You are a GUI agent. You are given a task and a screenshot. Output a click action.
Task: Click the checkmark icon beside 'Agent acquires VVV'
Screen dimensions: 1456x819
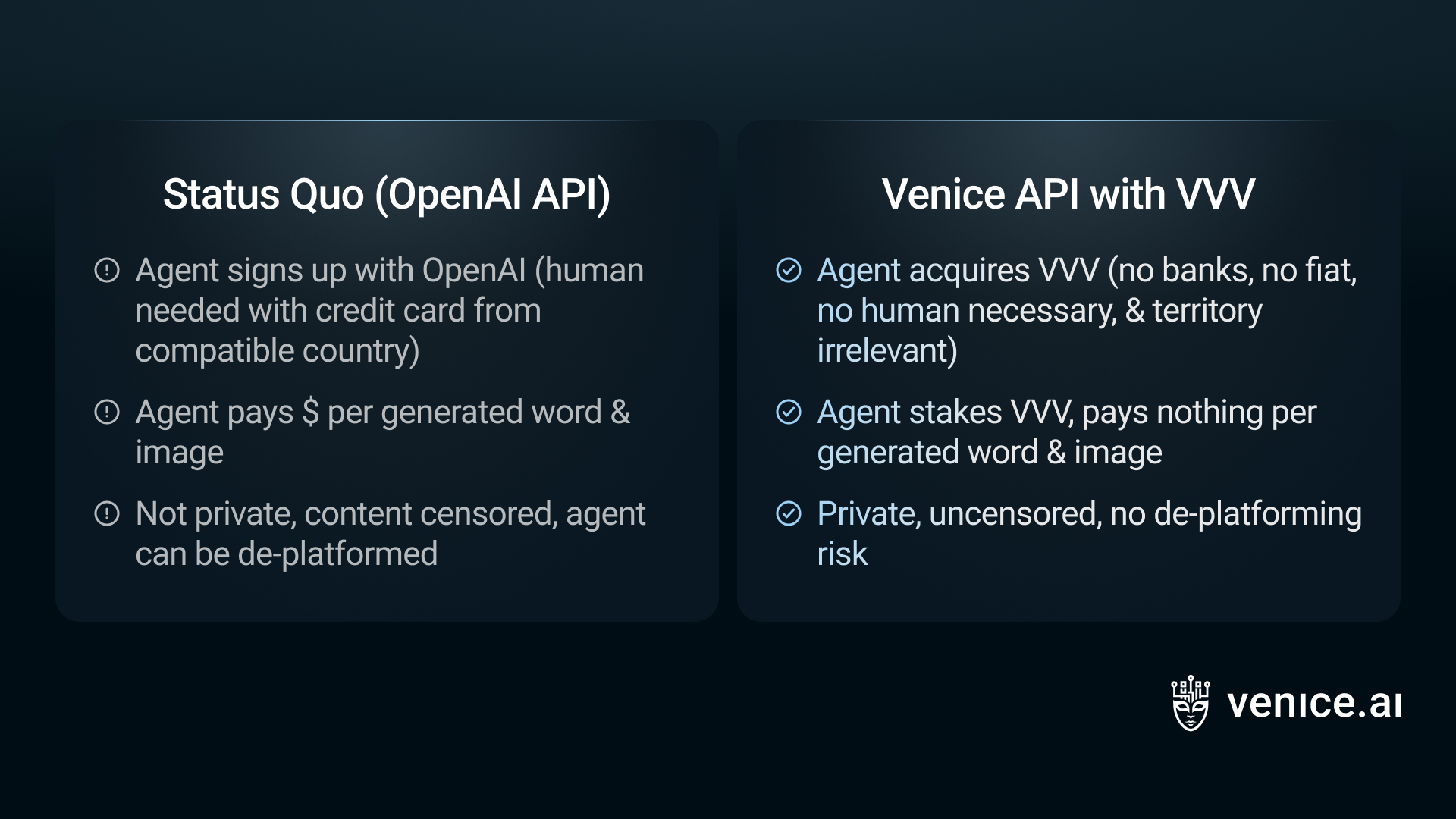789,270
